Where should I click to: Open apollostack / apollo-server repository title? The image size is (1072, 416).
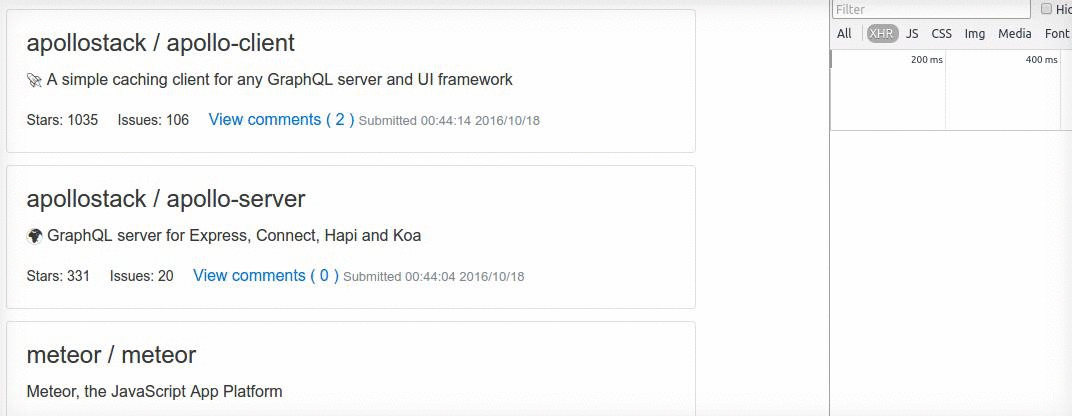click(x=166, y=199)
